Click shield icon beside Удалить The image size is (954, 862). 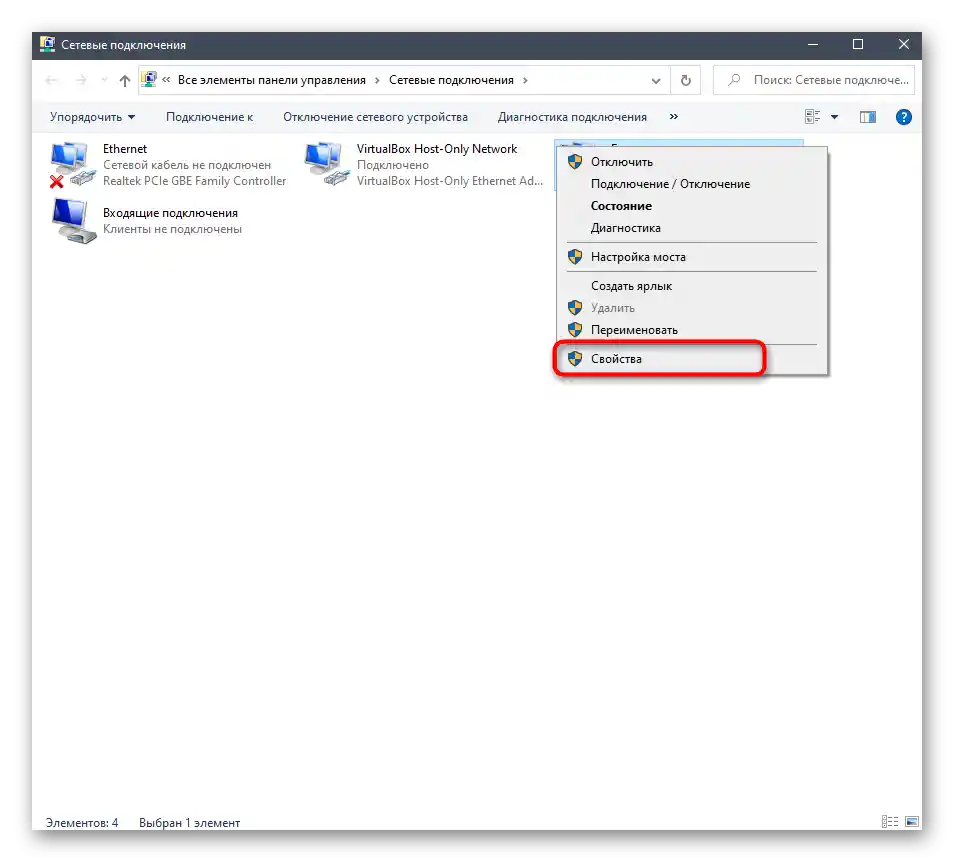tap(575, 308)
